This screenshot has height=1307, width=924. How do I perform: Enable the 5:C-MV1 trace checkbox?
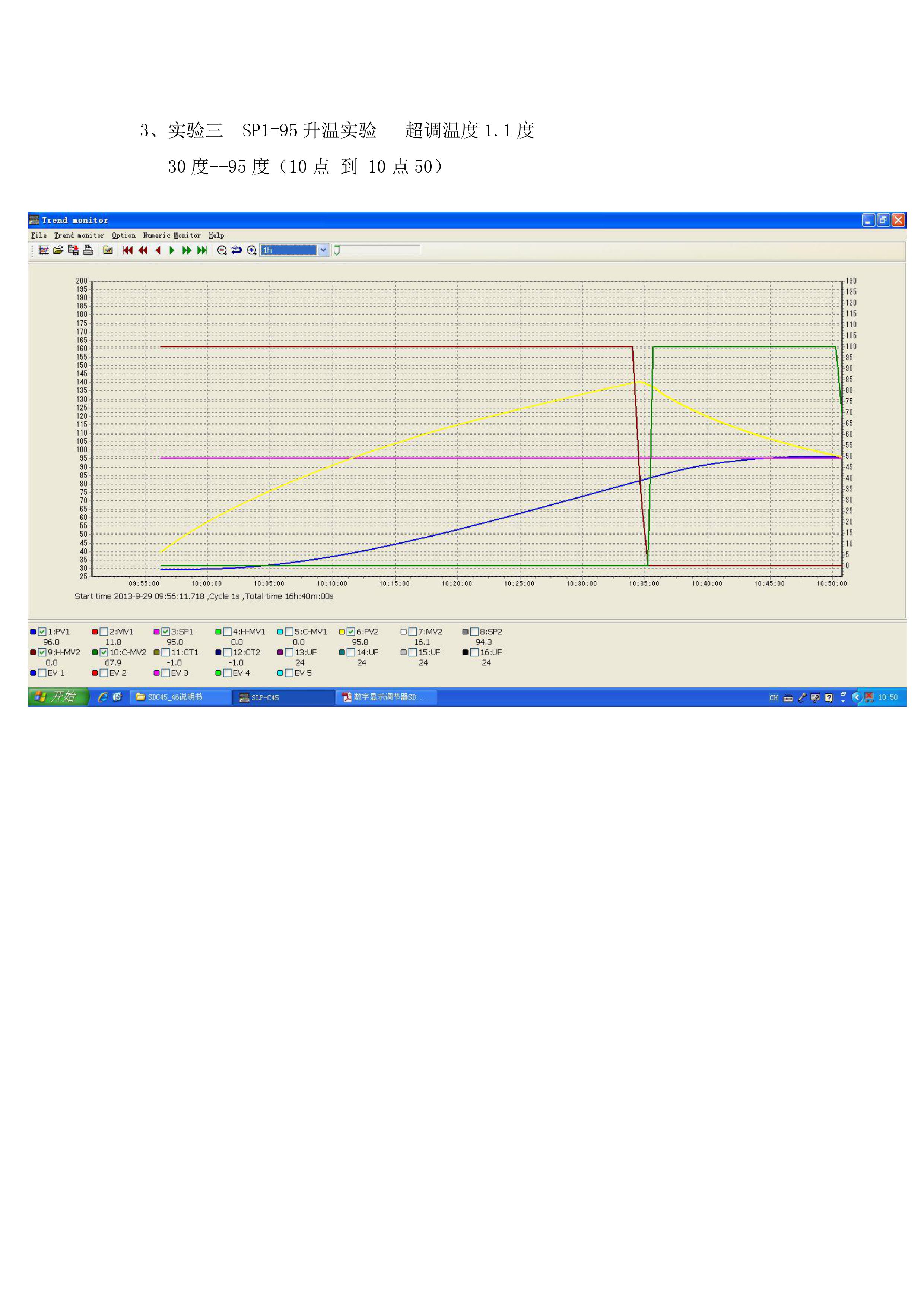click(x=289, y=632)
